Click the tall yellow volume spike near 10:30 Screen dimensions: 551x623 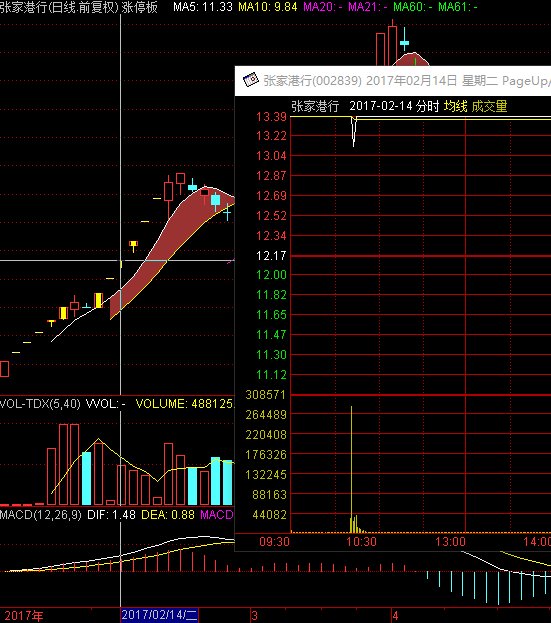pos(351,469)
